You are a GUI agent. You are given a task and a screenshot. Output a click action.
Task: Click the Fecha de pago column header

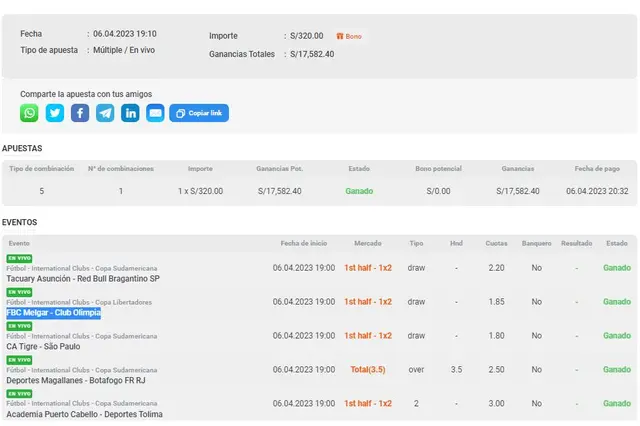click(x=598, y=169)
